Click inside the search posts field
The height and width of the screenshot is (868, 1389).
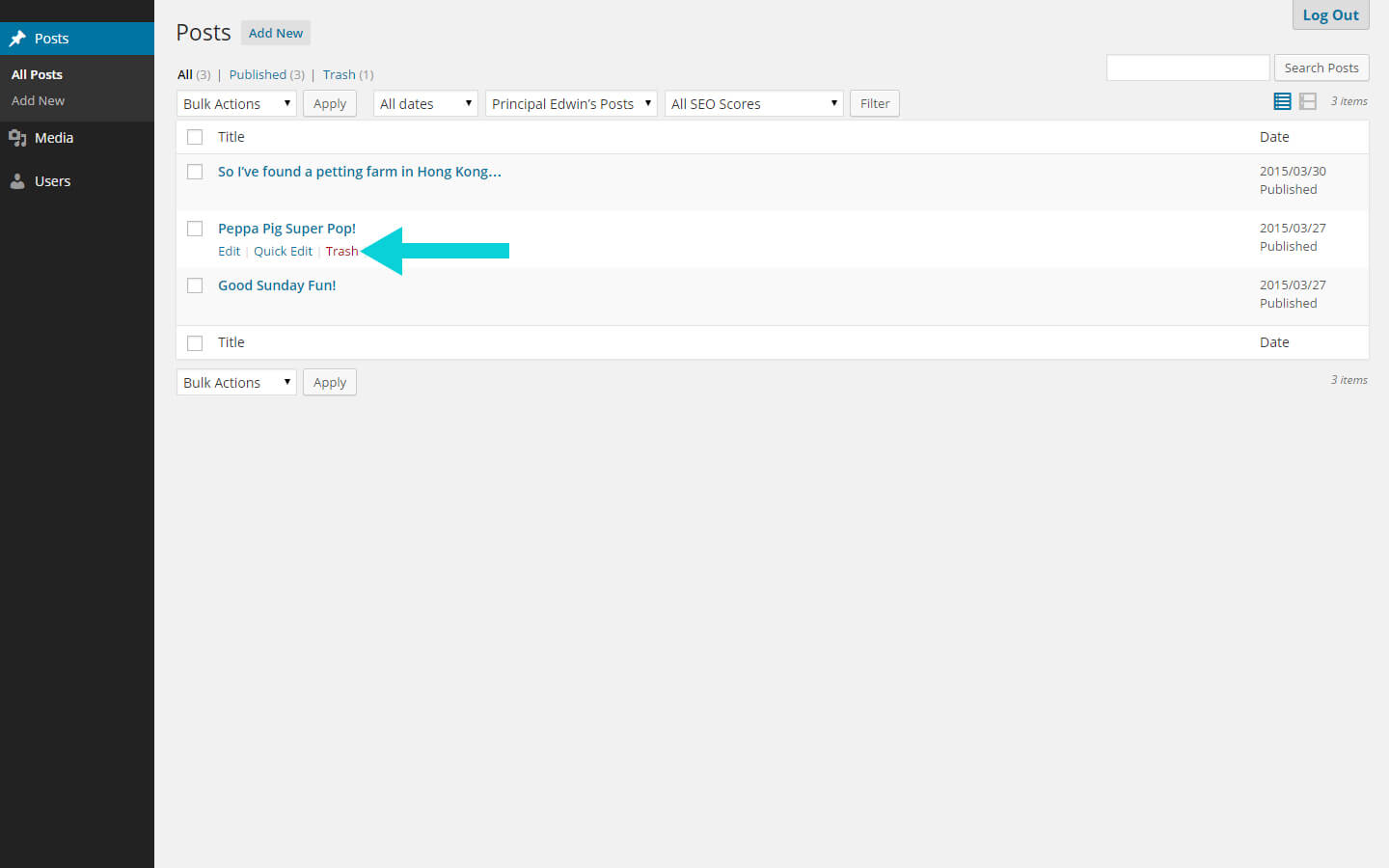1187,68
